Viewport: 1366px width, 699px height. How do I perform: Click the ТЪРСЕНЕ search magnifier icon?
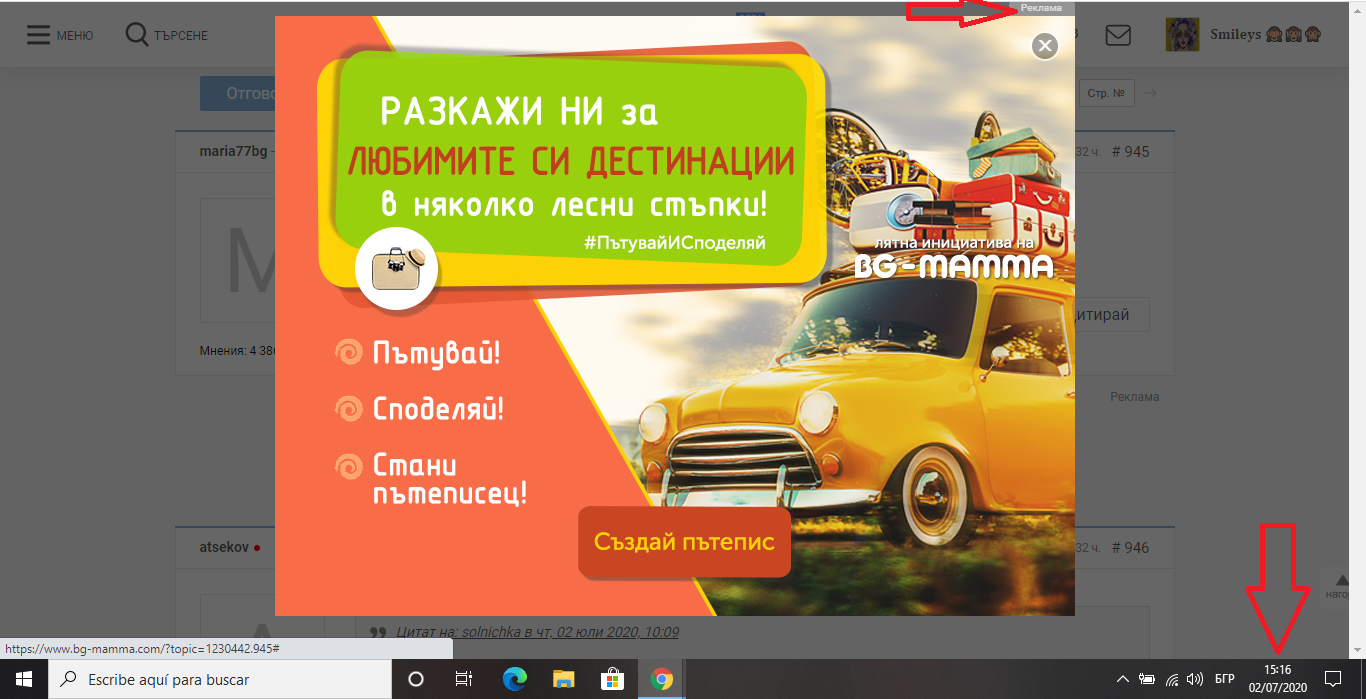click(x=137, y=35)
